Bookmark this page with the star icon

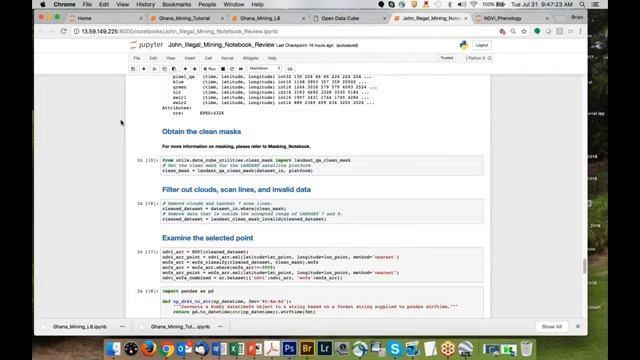tap(524, 31)
